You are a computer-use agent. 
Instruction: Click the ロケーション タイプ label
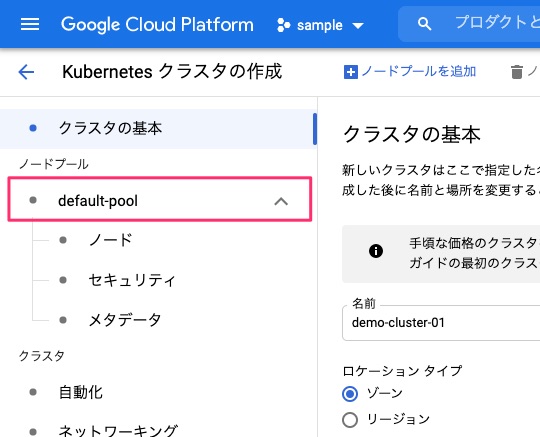click(x=402, y=371)
